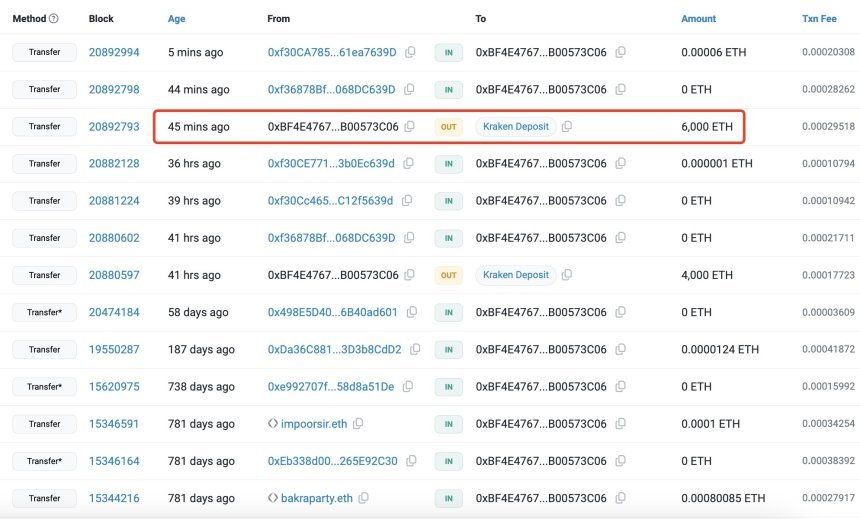Click the OUT badge in 4,000 ETH row

pyautogui.click(x=449, y=275)
